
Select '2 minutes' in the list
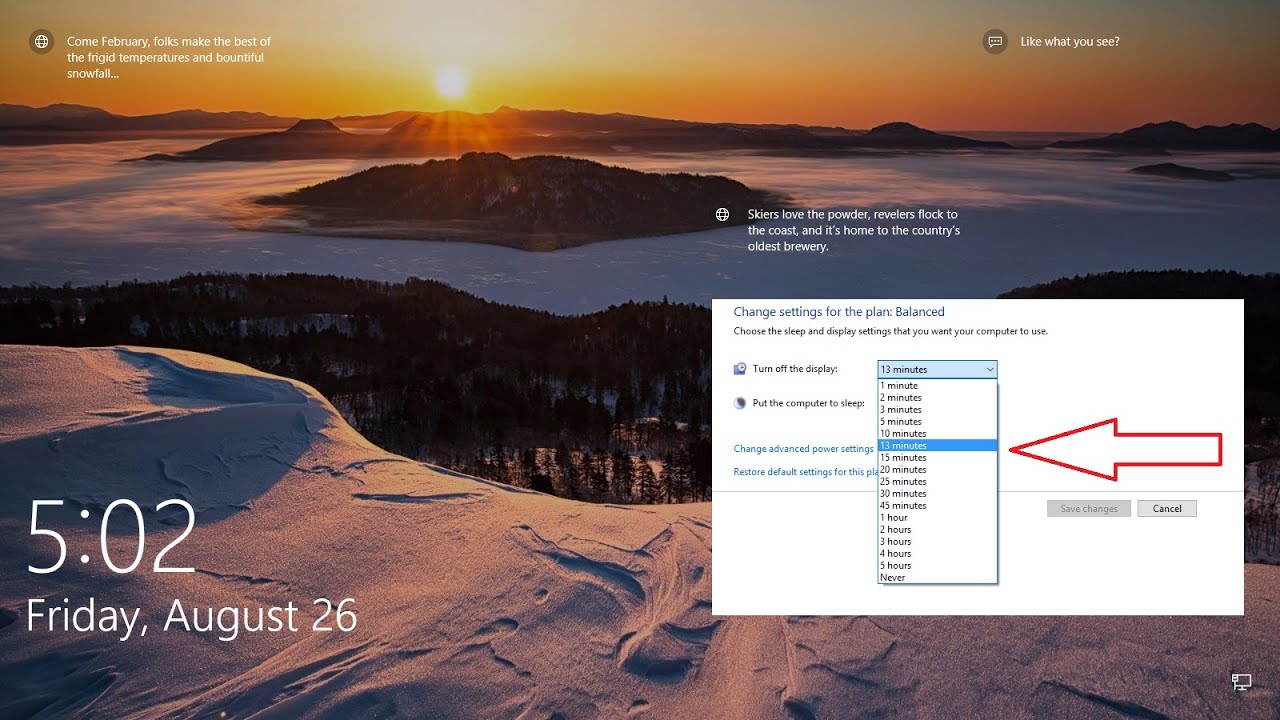[x=937, y=398]
